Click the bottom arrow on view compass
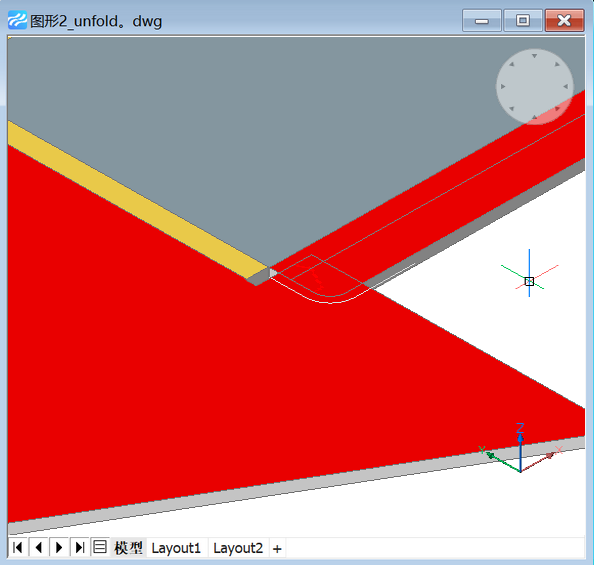The height and width of the screenshot is (565, 594). [534, 117]
